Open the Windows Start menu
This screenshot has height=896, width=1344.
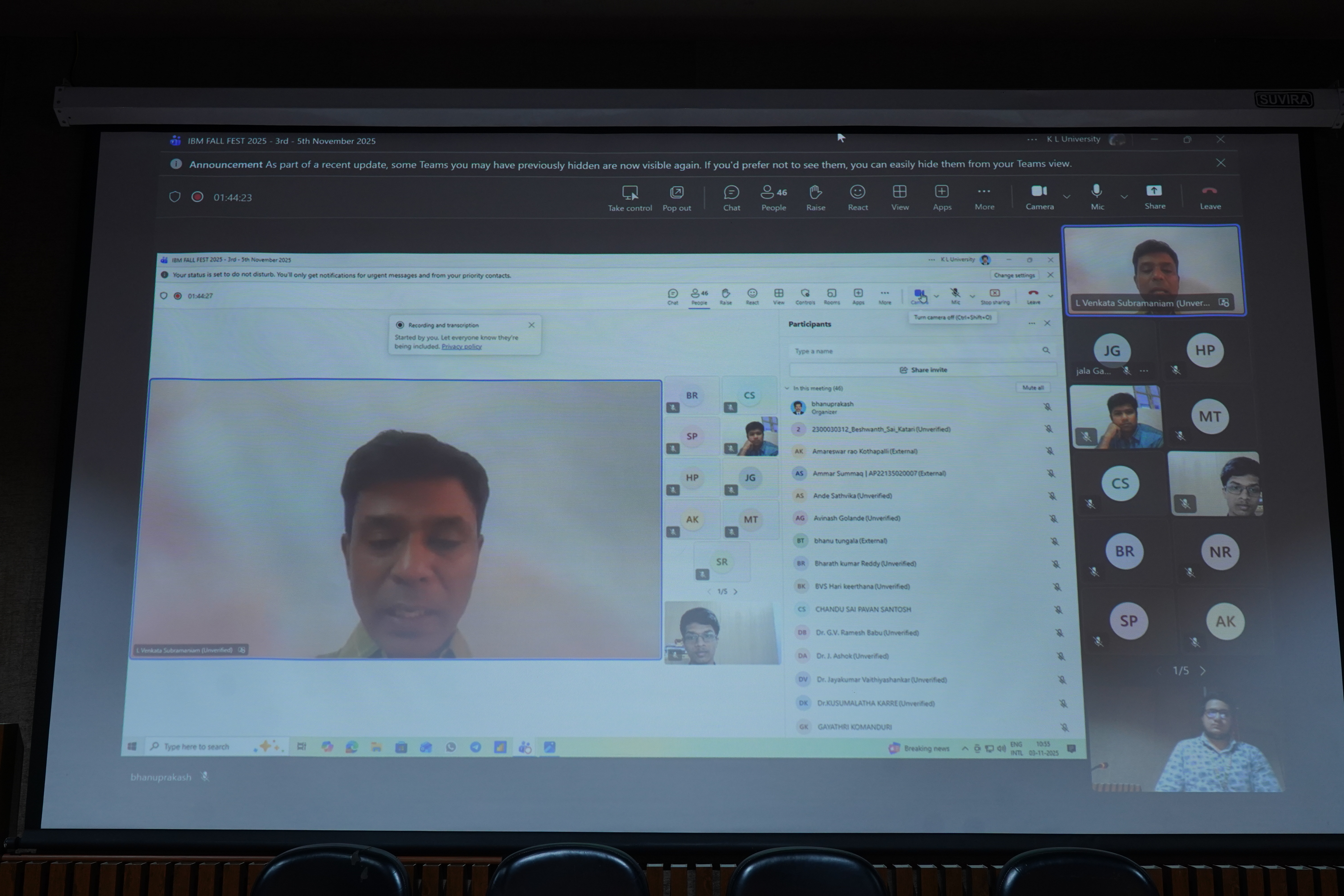pos(132,746)
